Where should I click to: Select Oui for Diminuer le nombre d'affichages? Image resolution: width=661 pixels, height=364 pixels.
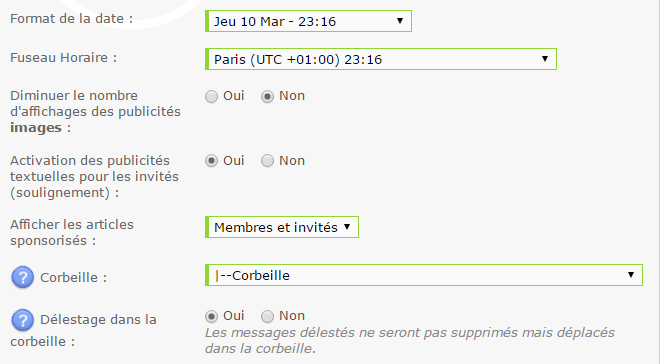point(211,97)
